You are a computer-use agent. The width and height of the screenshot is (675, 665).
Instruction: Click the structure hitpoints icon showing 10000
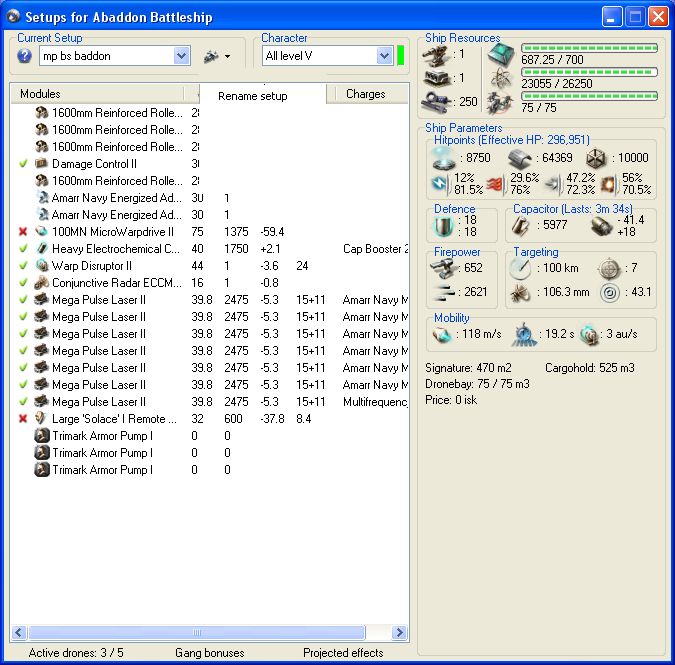click(x=596, y=158)
